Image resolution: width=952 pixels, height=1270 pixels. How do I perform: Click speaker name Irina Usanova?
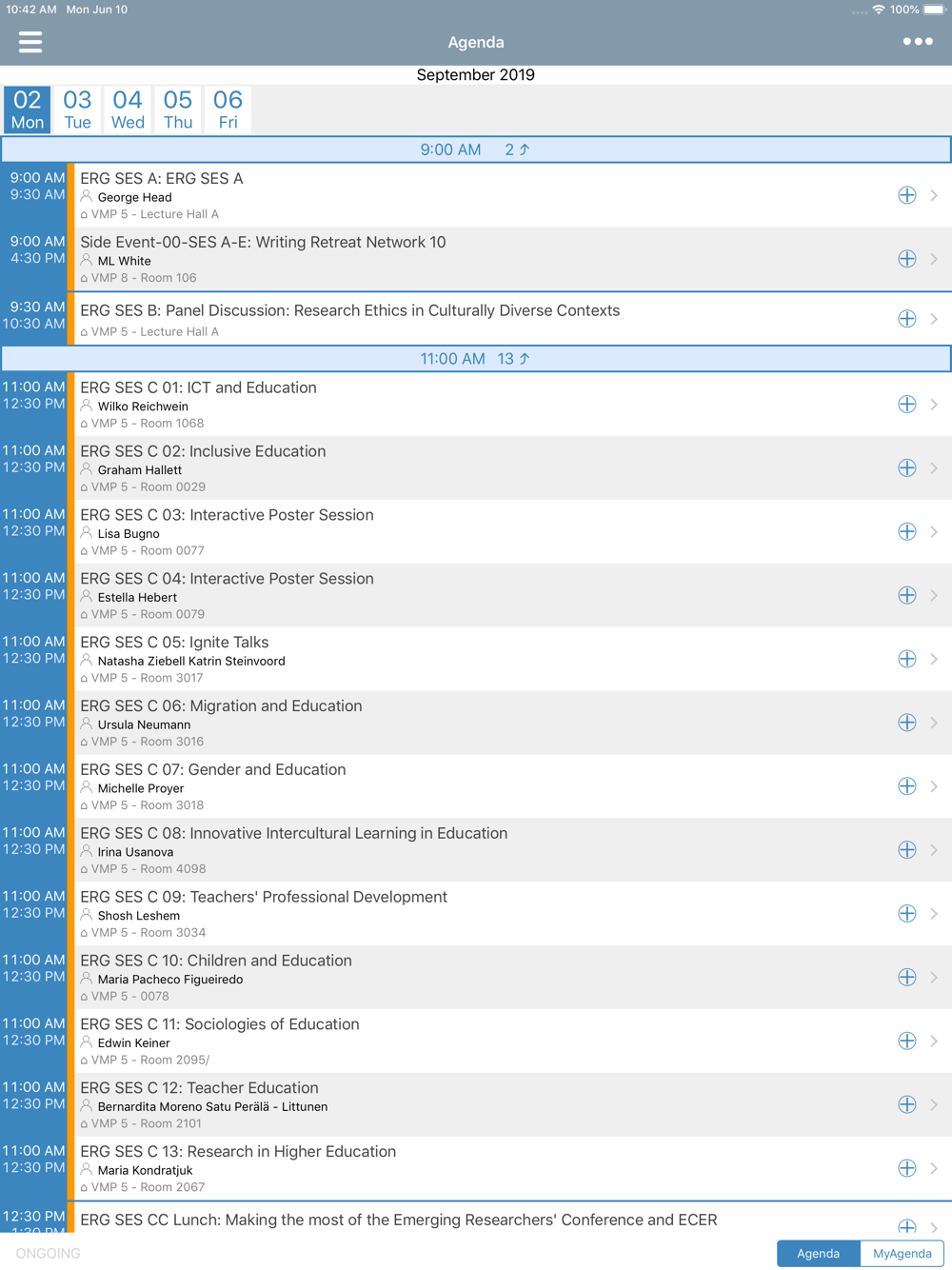(136, 852)
